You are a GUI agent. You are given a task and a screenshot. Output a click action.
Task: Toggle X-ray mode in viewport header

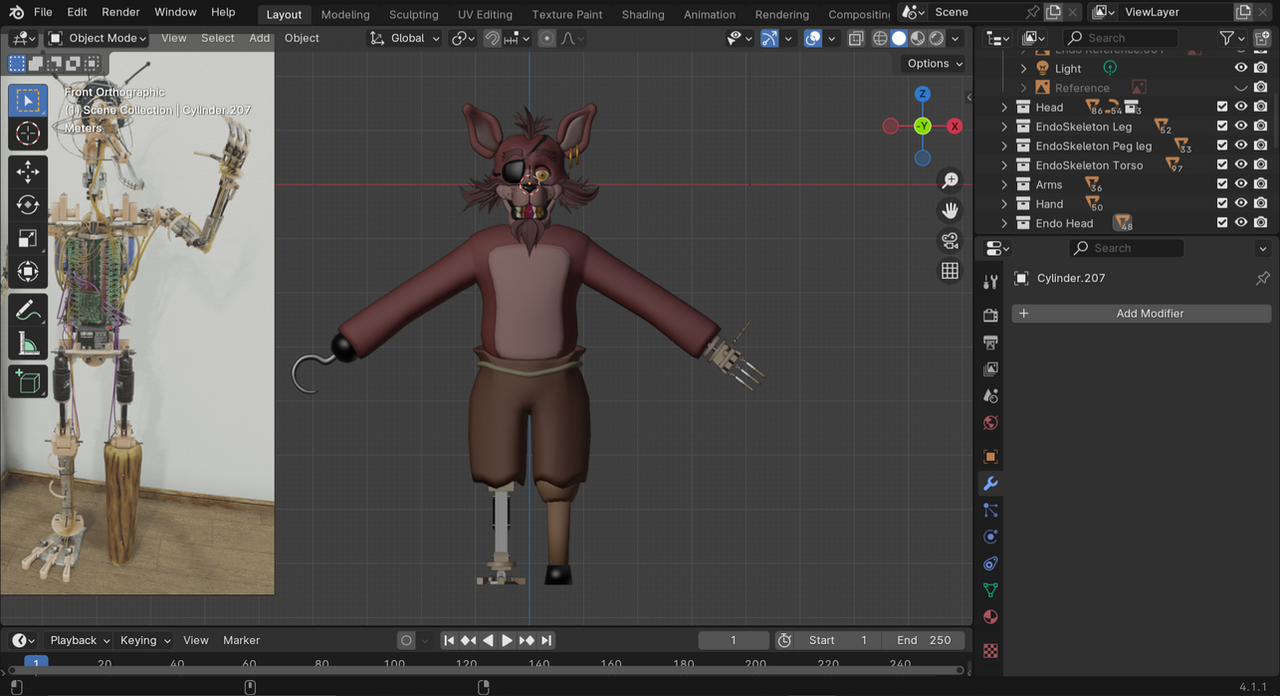click(856, 38)
